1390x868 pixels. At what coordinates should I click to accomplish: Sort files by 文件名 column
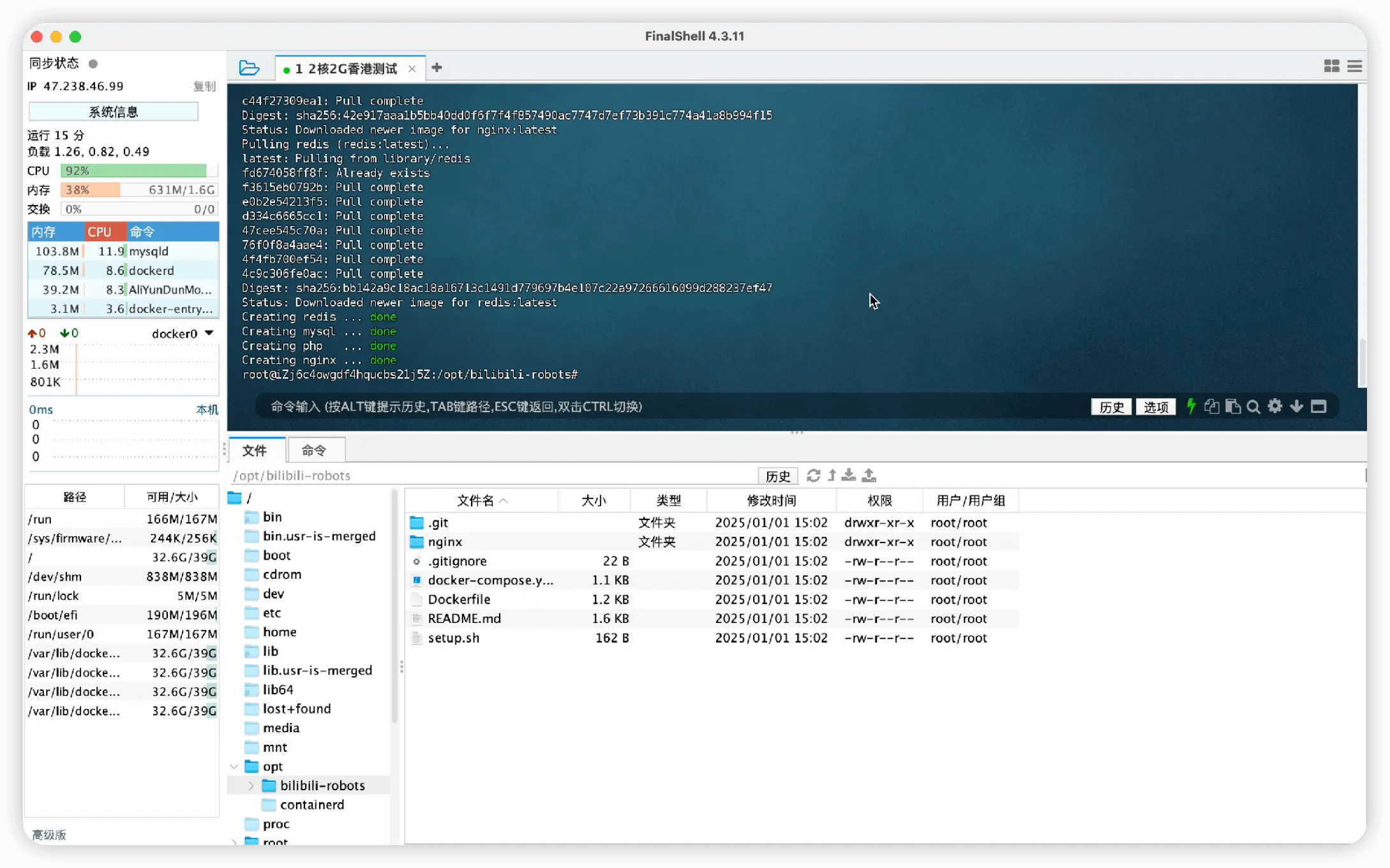[481, 500]
